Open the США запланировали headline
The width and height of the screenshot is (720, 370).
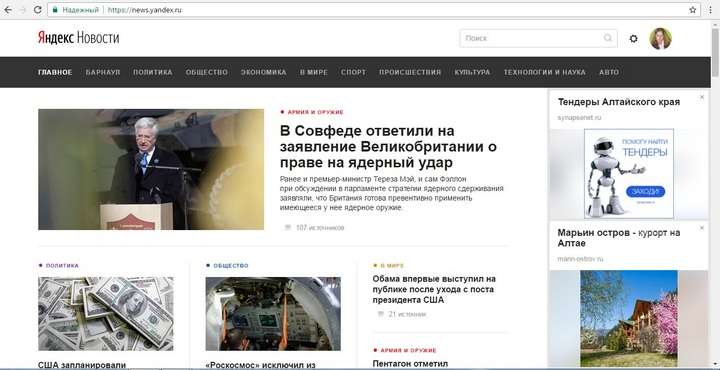(82, 365)
